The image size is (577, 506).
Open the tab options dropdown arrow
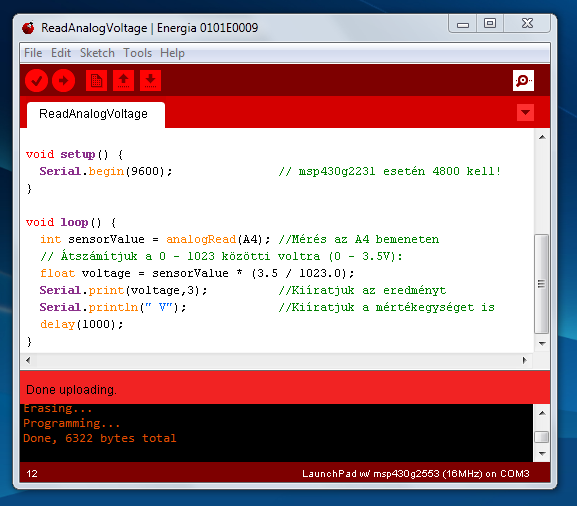[525, 113]
